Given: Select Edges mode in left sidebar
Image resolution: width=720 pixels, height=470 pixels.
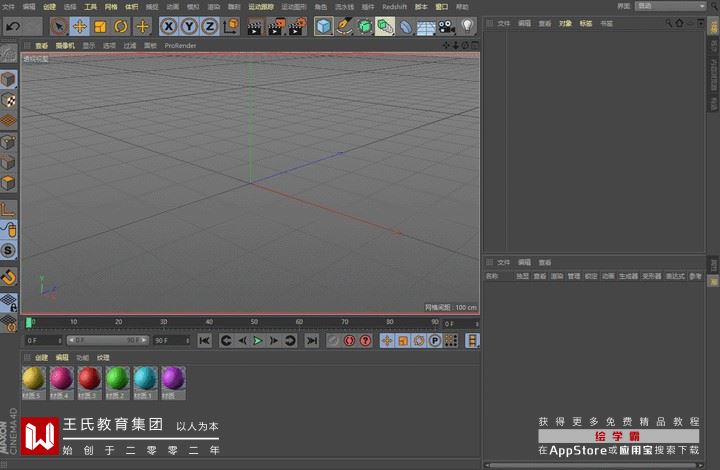Looking at the screenshot, I should click(x=8, y=162).
